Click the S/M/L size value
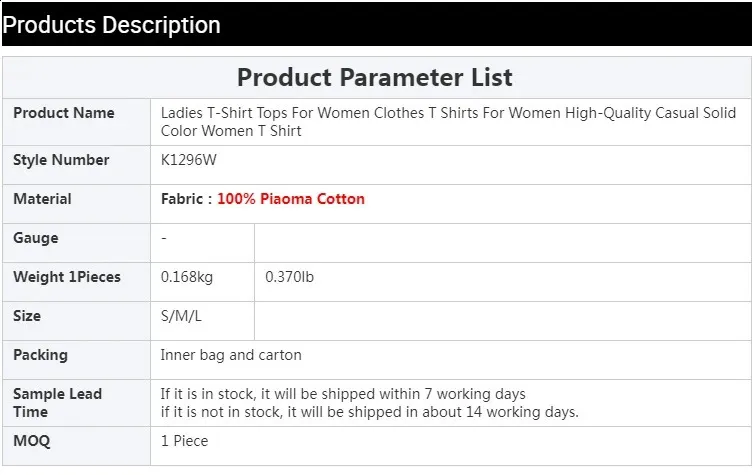The height and width of the screenshot is (475, 755). coord(181,316)
